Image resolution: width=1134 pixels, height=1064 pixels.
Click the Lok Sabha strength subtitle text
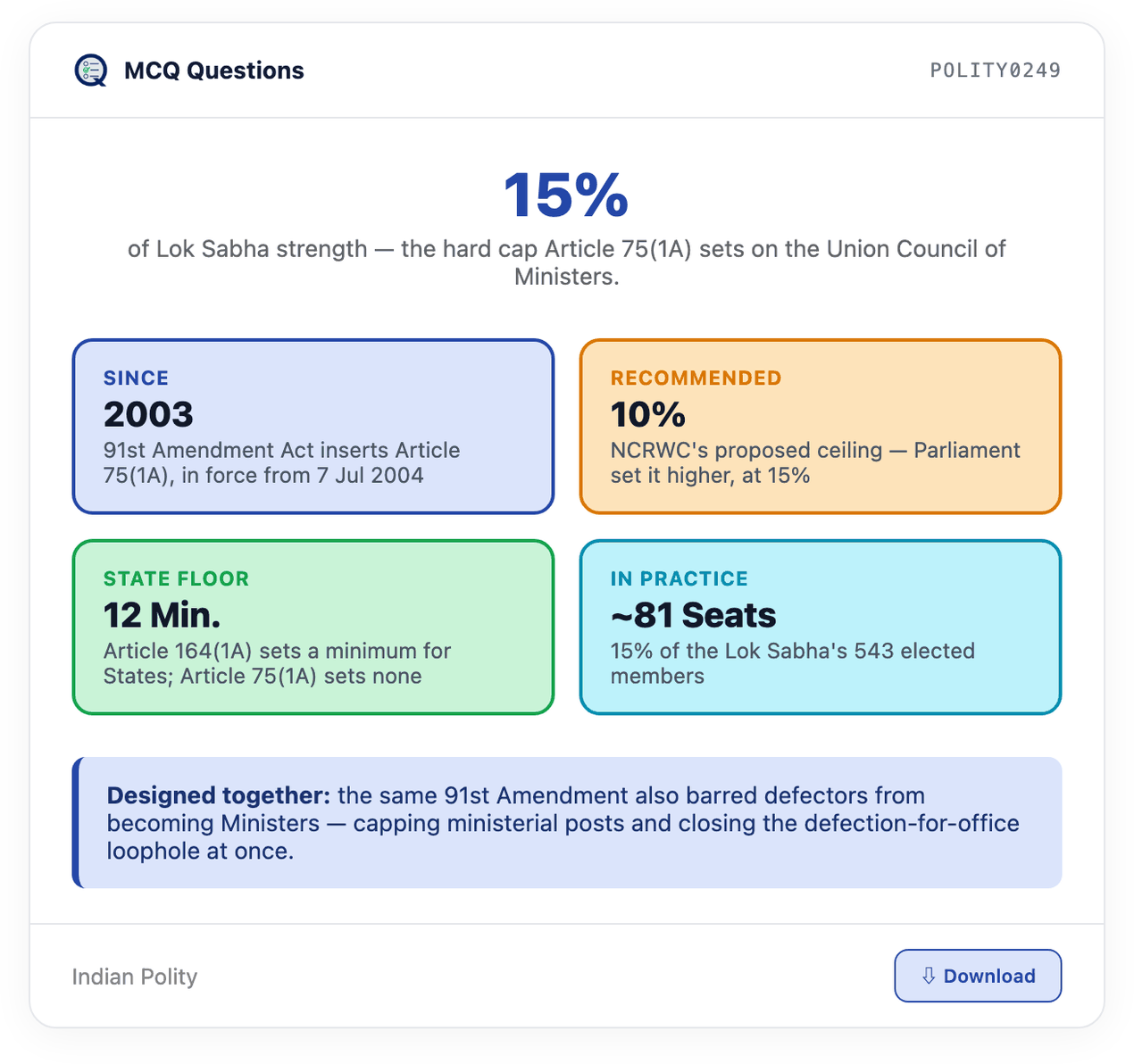[x=566, y=262]
